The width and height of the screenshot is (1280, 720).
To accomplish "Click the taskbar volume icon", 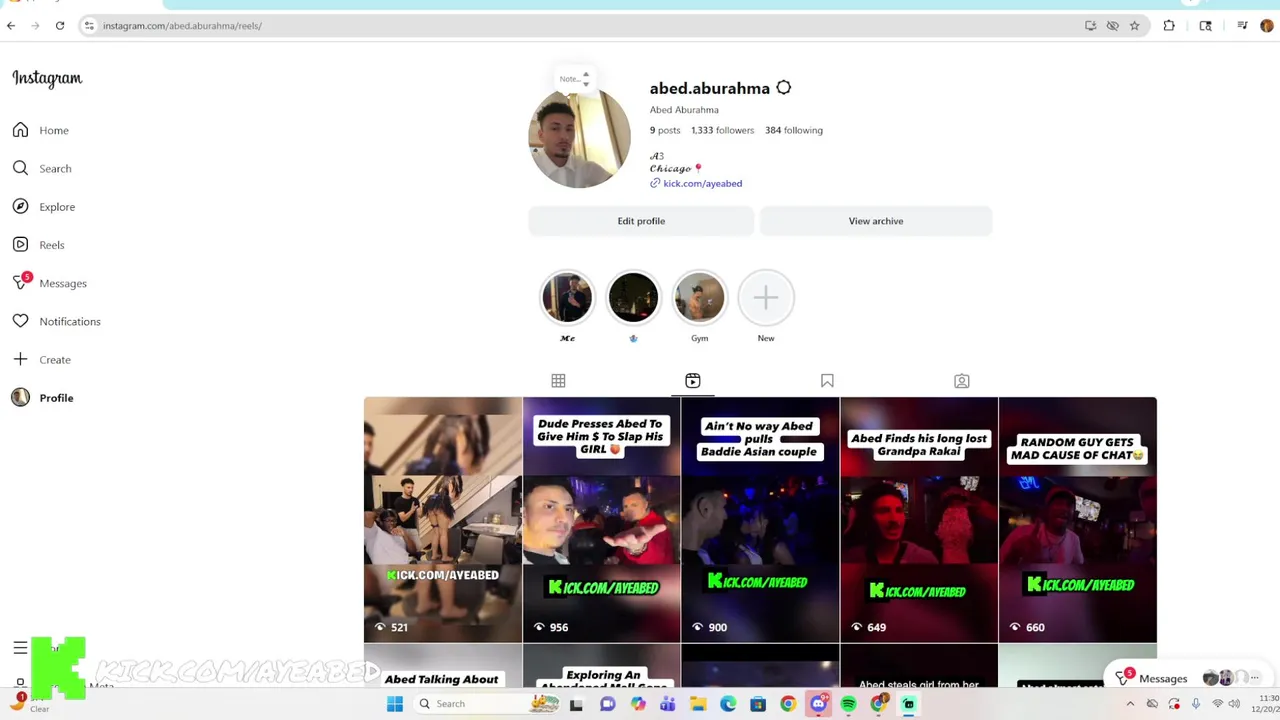I will (x=1234, y=704).
